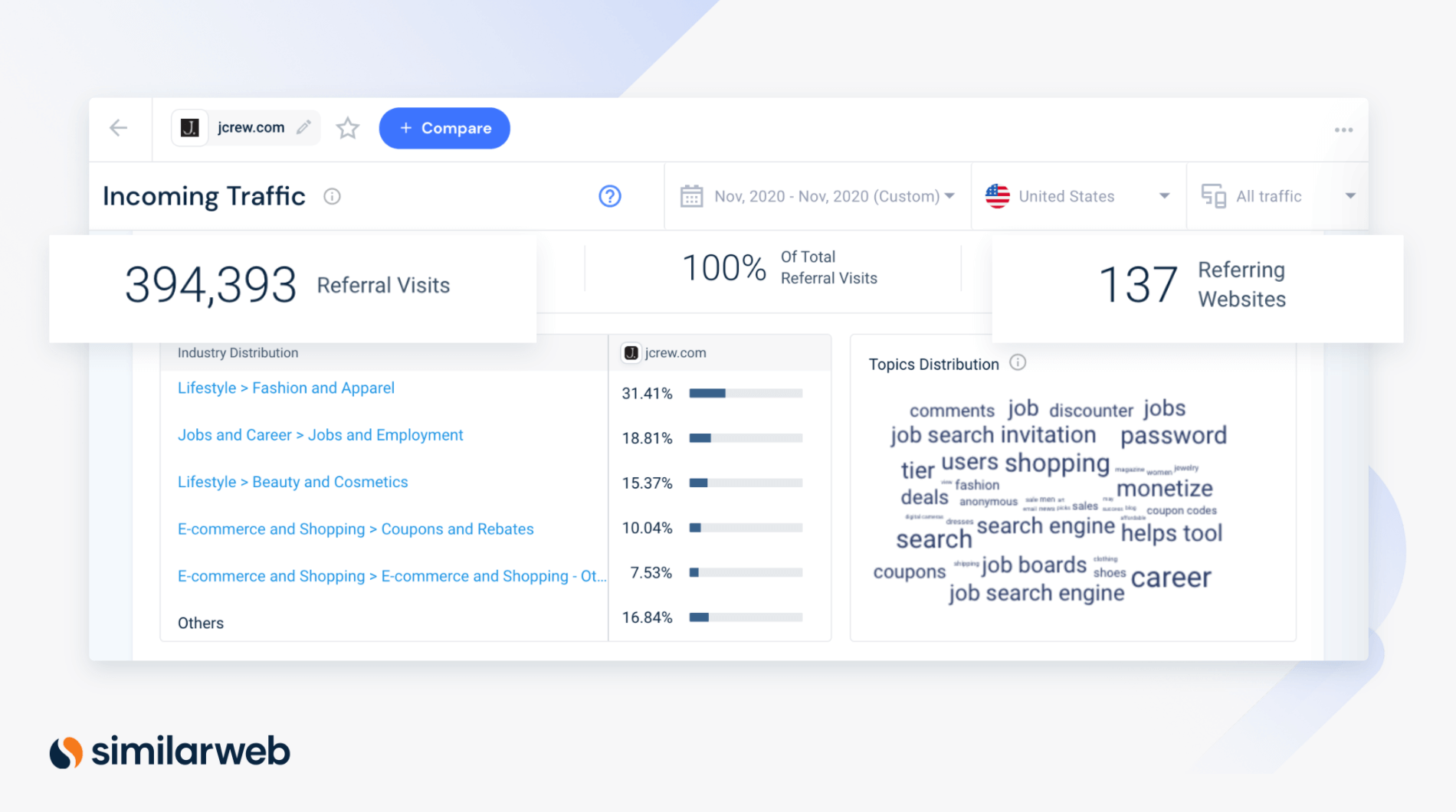Click the 10.04% value for Coupons and Rebates

647,528
